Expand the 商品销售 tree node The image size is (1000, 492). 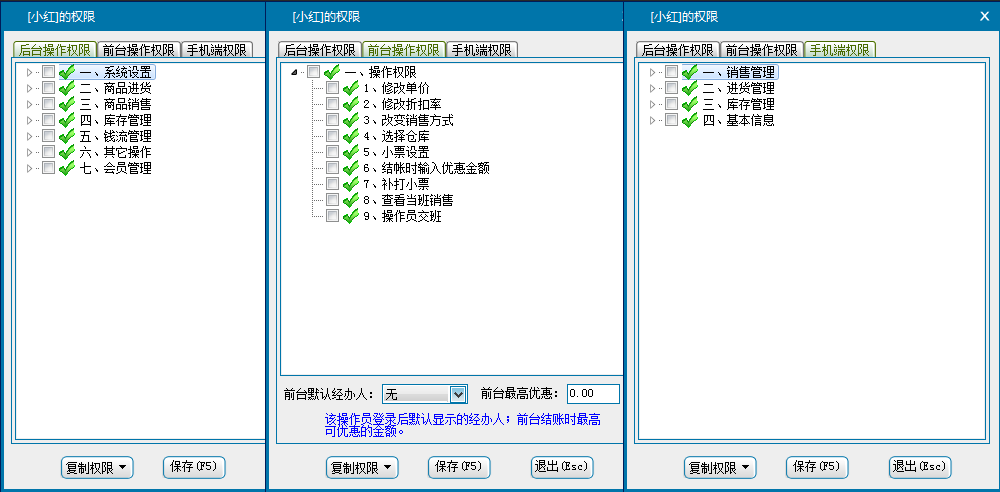(x=30, y=104)
